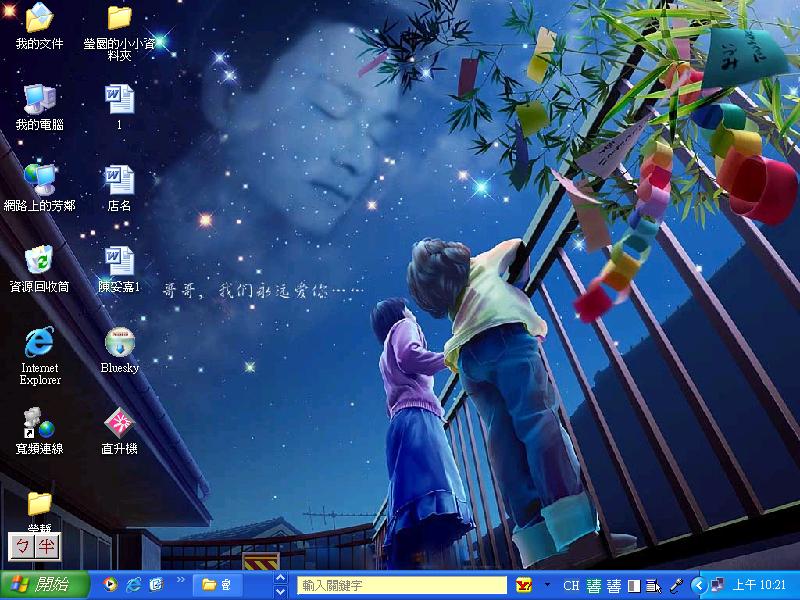Click the clock showing 上午 10:21
The image size is (800, 600).
759,585
